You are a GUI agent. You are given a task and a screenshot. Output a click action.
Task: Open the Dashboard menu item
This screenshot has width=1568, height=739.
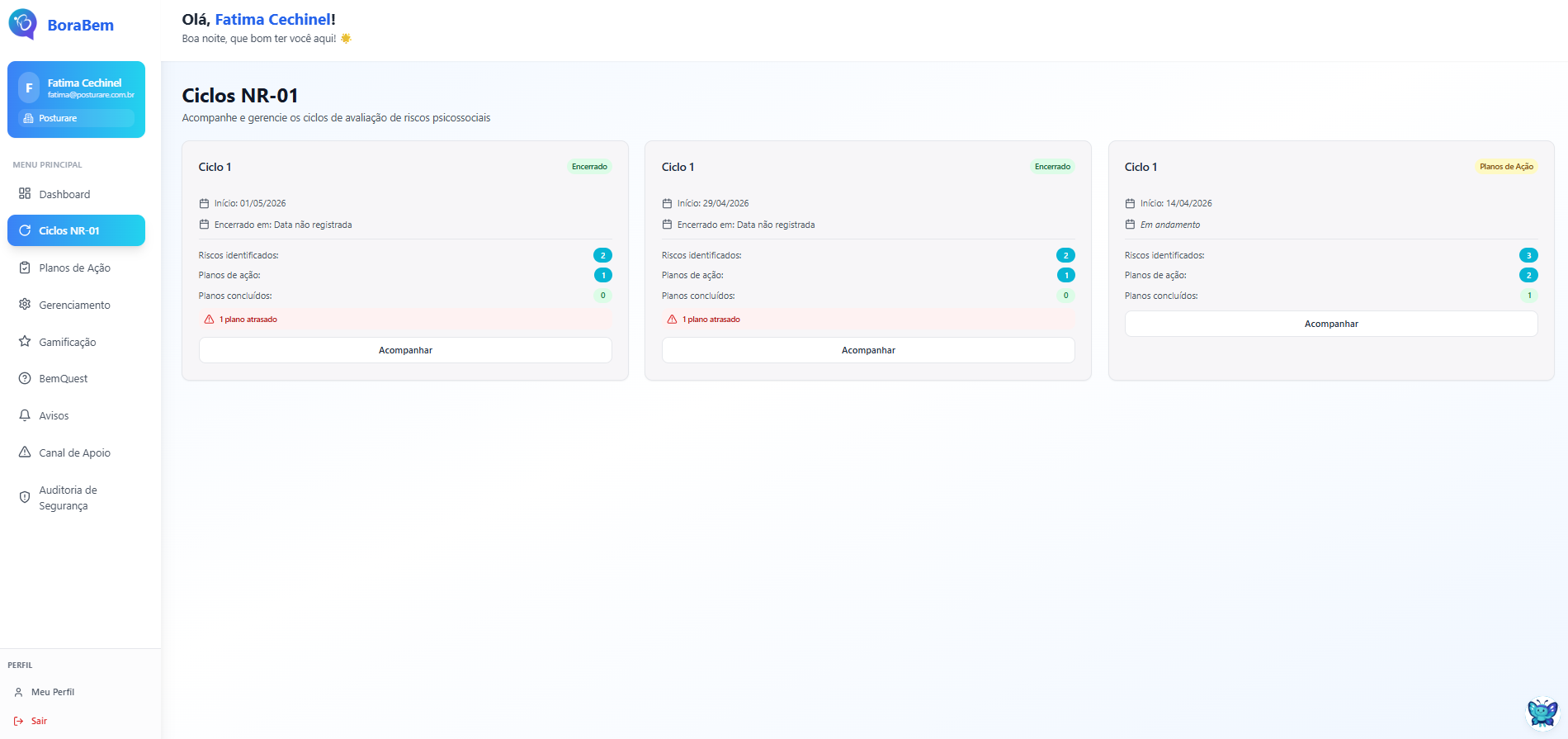(x=76, y=194)
